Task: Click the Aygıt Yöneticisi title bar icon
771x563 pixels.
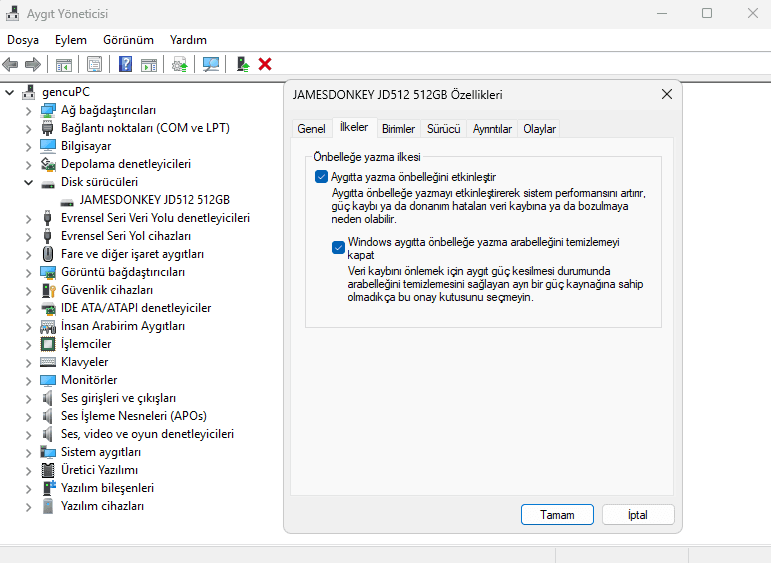Action: [13, 13]
